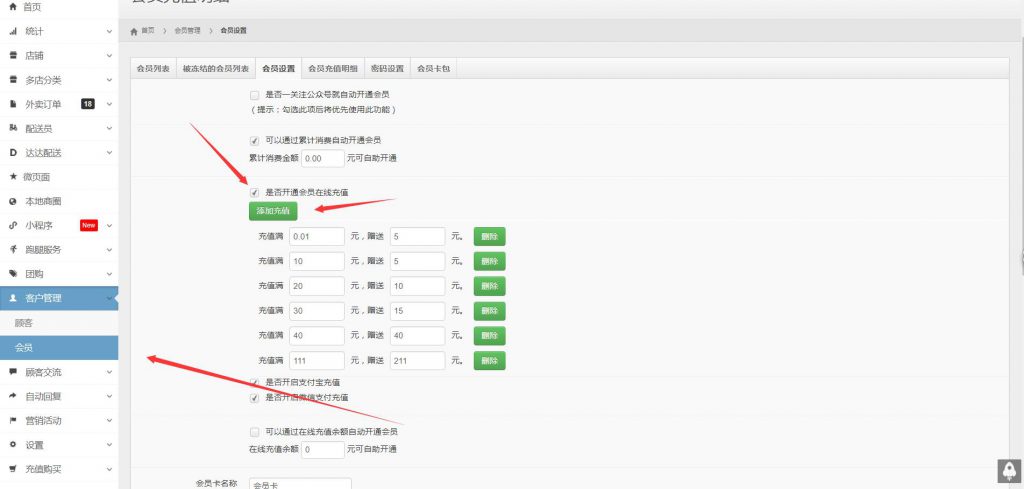Click the 首页 home icon in sidebar
The height and width of the screenshot is (489, 1024).
coord(12,7)
